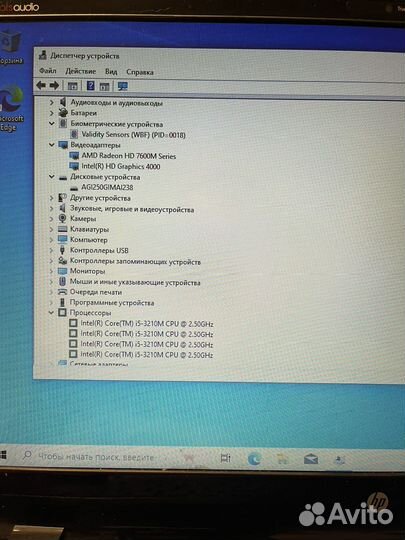Open Task View on the taskbar
This screenshot has width=405, height=540.
tap(226, 458)
